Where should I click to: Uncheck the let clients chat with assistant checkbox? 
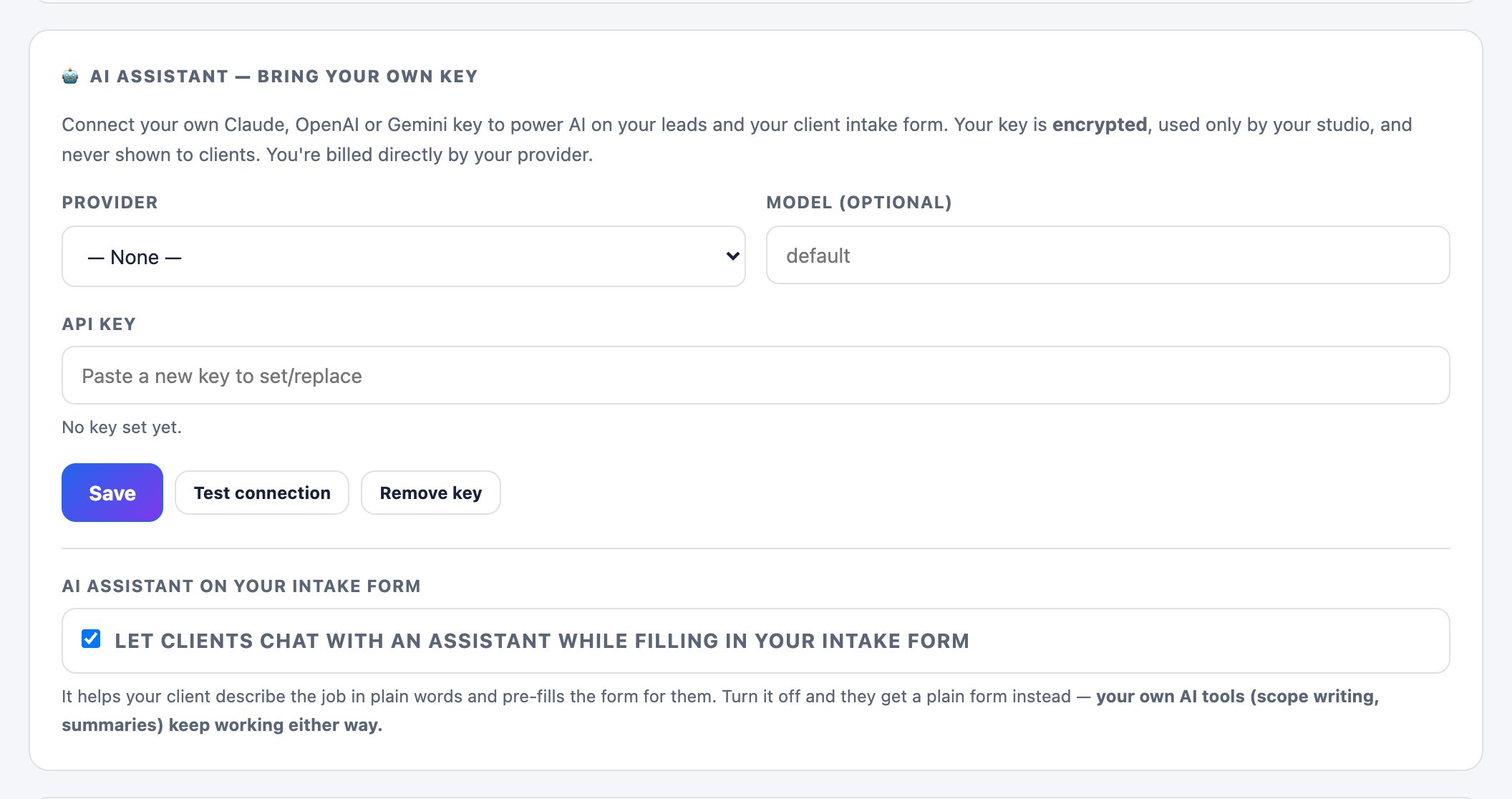click(91, 639)
